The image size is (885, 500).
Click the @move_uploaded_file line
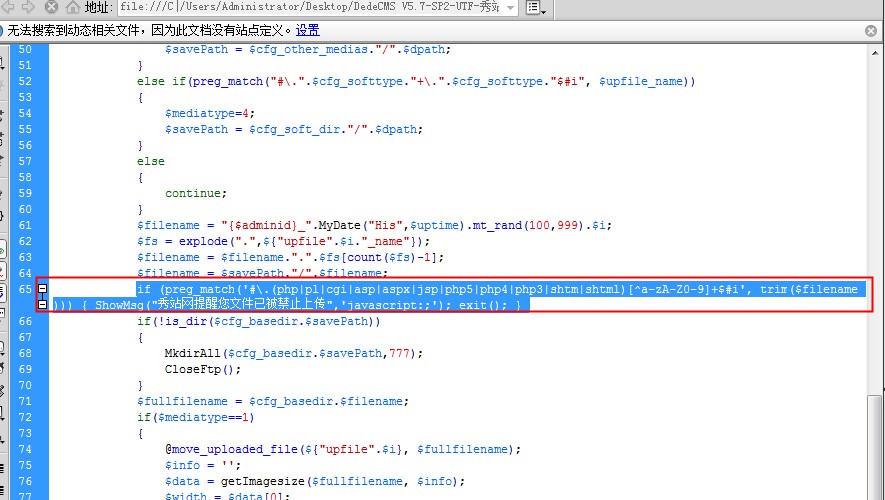pos(343,449)
